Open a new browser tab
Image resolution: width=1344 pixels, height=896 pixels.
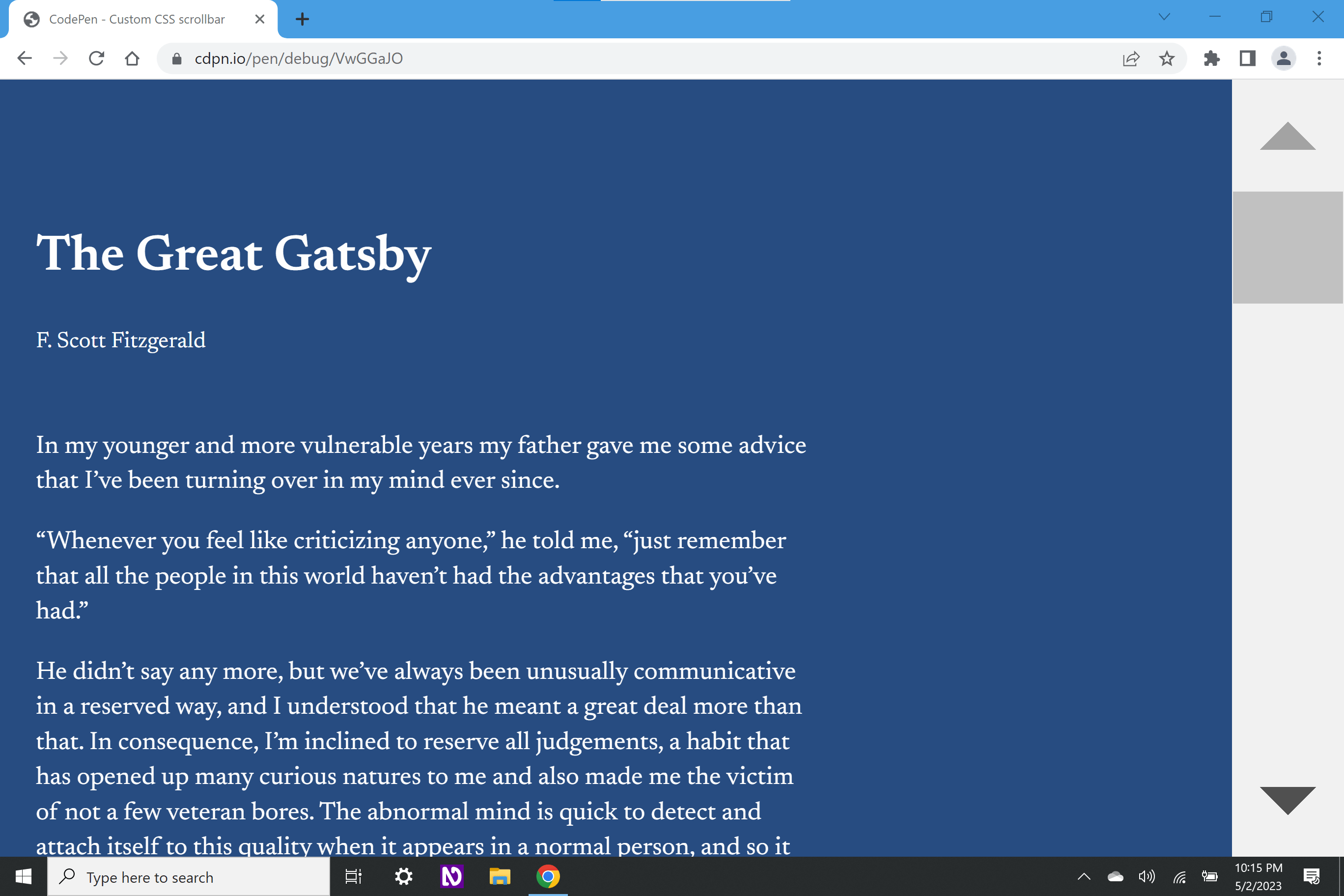pos(302,19)
